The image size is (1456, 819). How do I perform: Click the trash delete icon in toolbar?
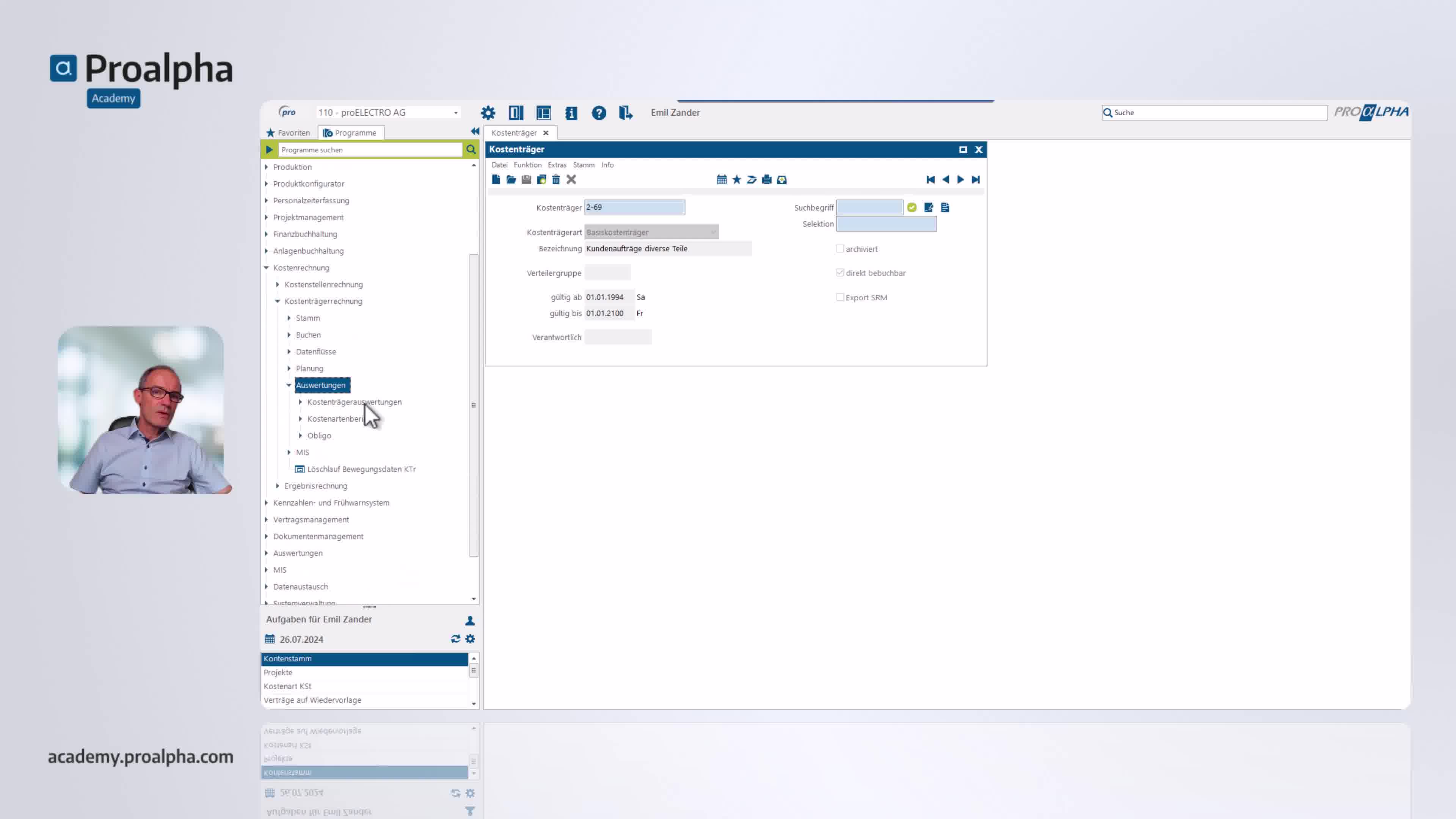point(556,180)
